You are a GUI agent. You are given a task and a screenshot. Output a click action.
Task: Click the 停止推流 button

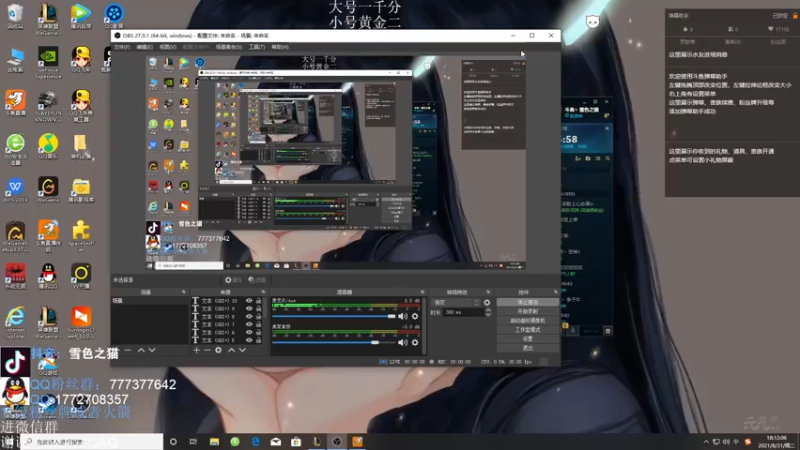(528, 303)
